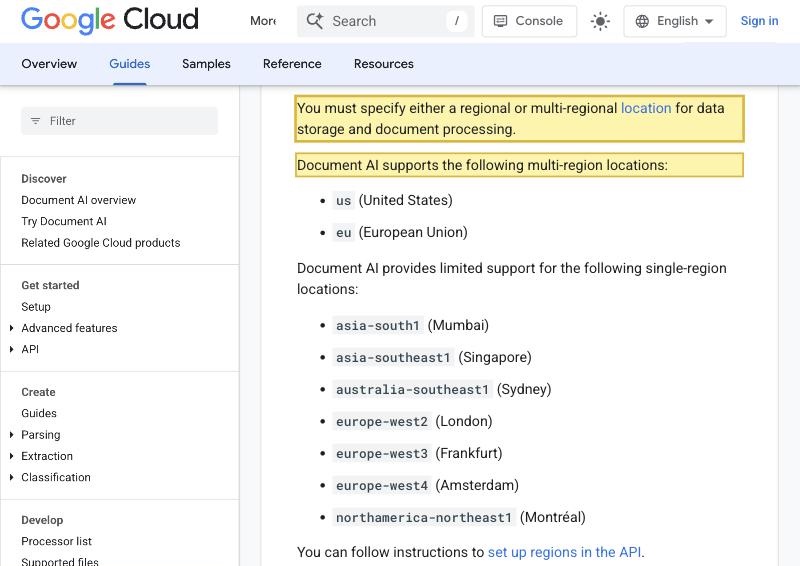Open the Setup page link
This screenshot has width=800, height=566.
(36, 307)
